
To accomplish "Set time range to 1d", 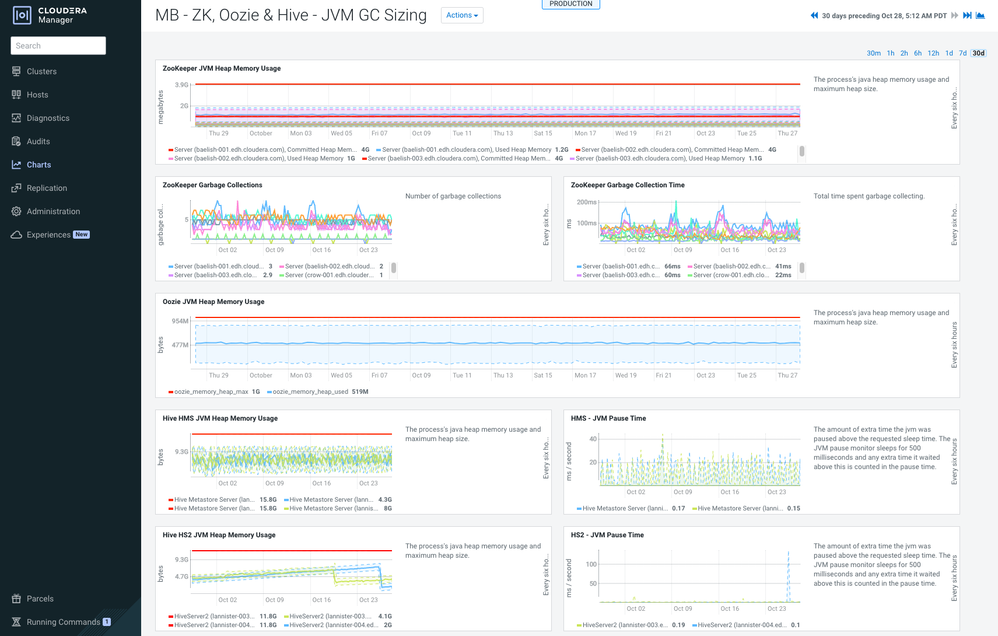I will [x=949, y=53].
